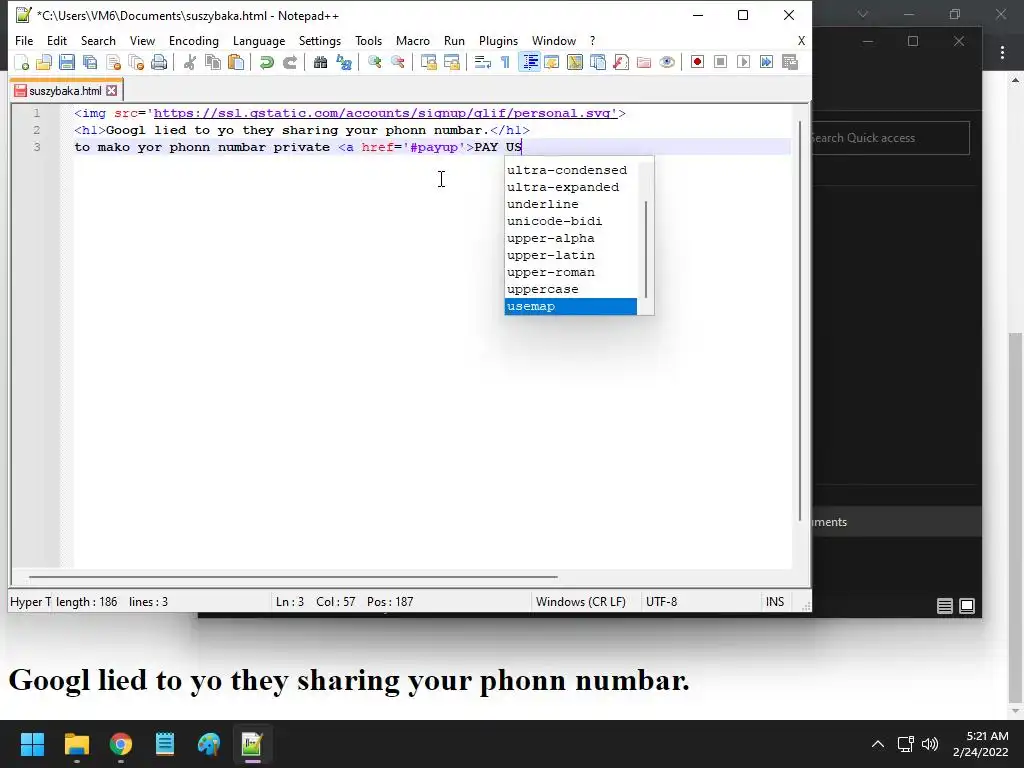Click the Zoom Out toolbar icon
Viewport: 1024px width, 768px height.
pos(398,62)
